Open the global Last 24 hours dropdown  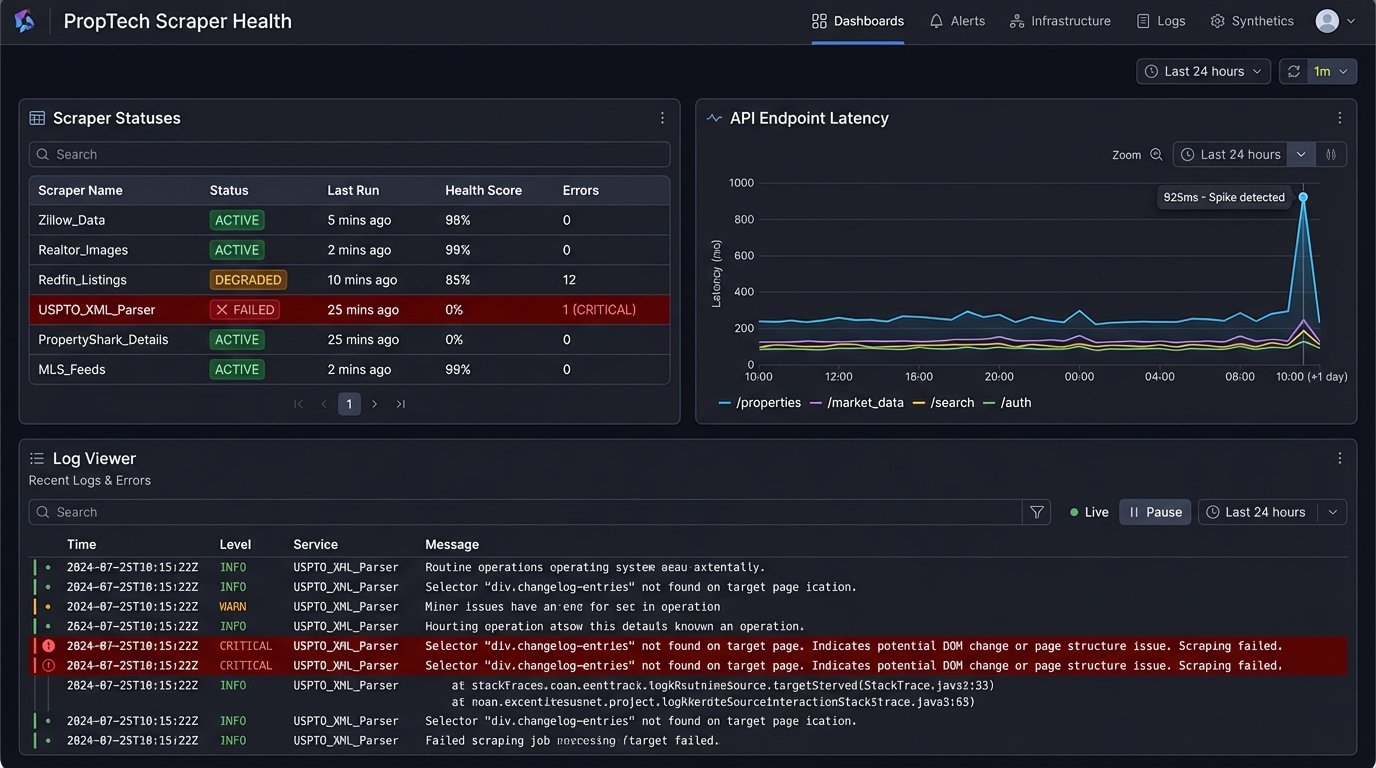point(1204,71)
